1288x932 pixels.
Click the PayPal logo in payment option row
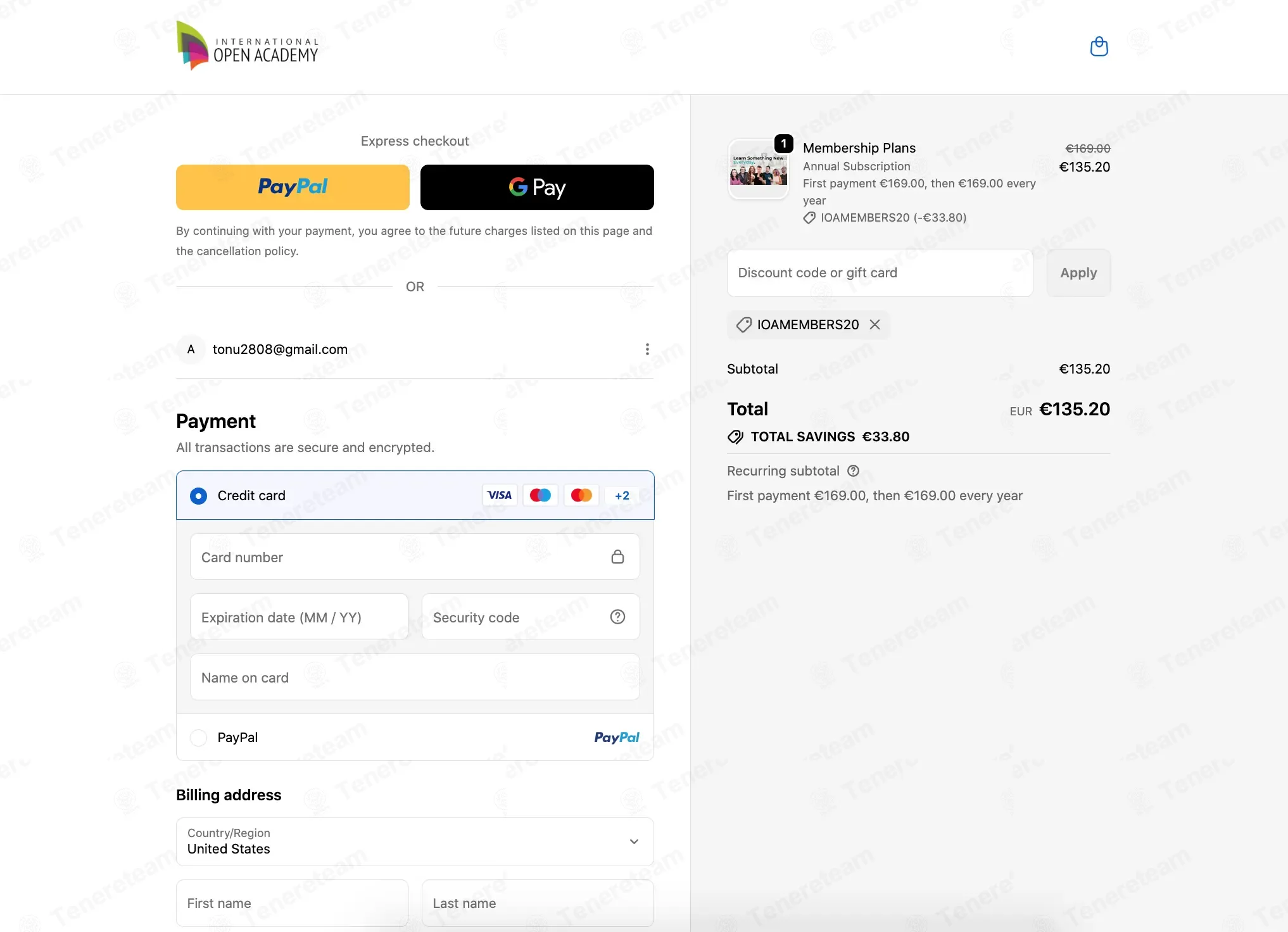coord(617,737)
